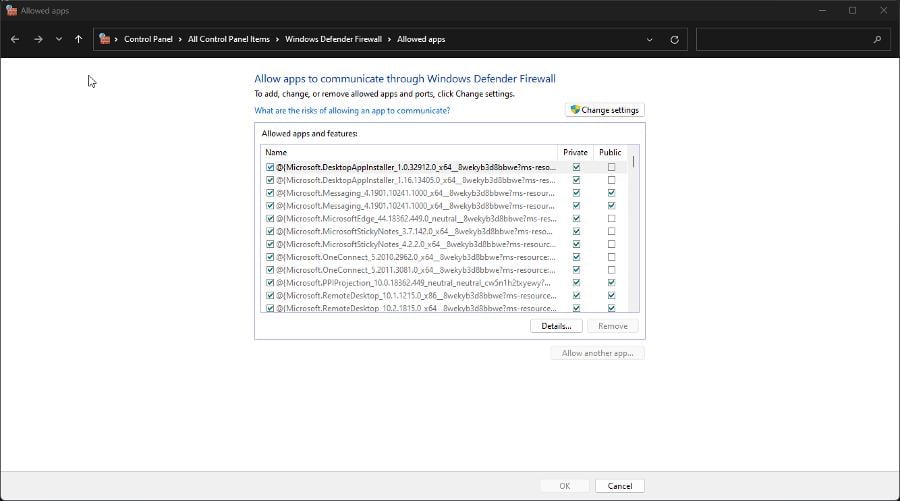Toggle MicrosoftEdge_44.18362.449.0 enable checkbox
The image size is (900, 501).
click(270, 218)
